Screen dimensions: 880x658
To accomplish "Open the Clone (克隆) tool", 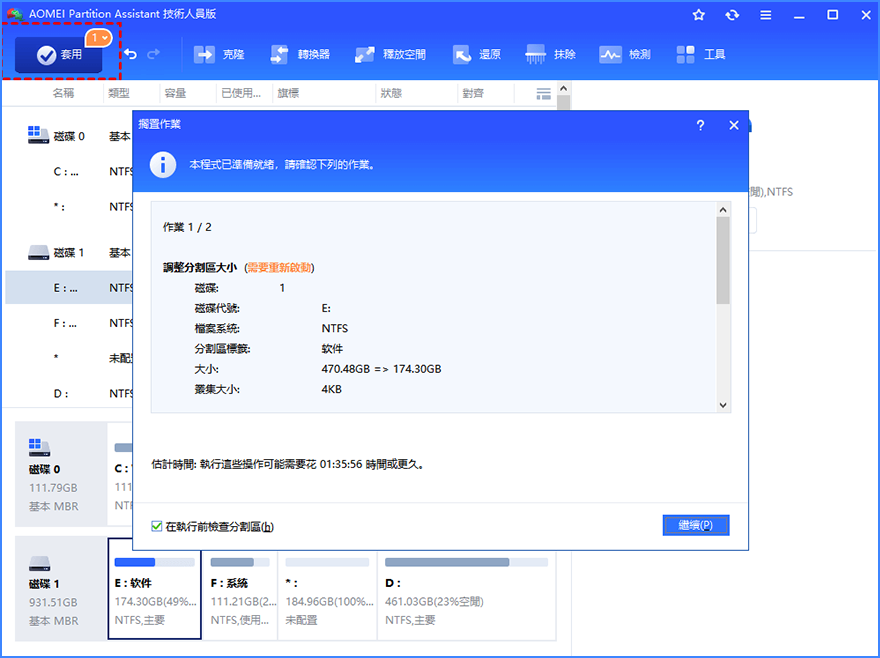I will pos(219,54).
